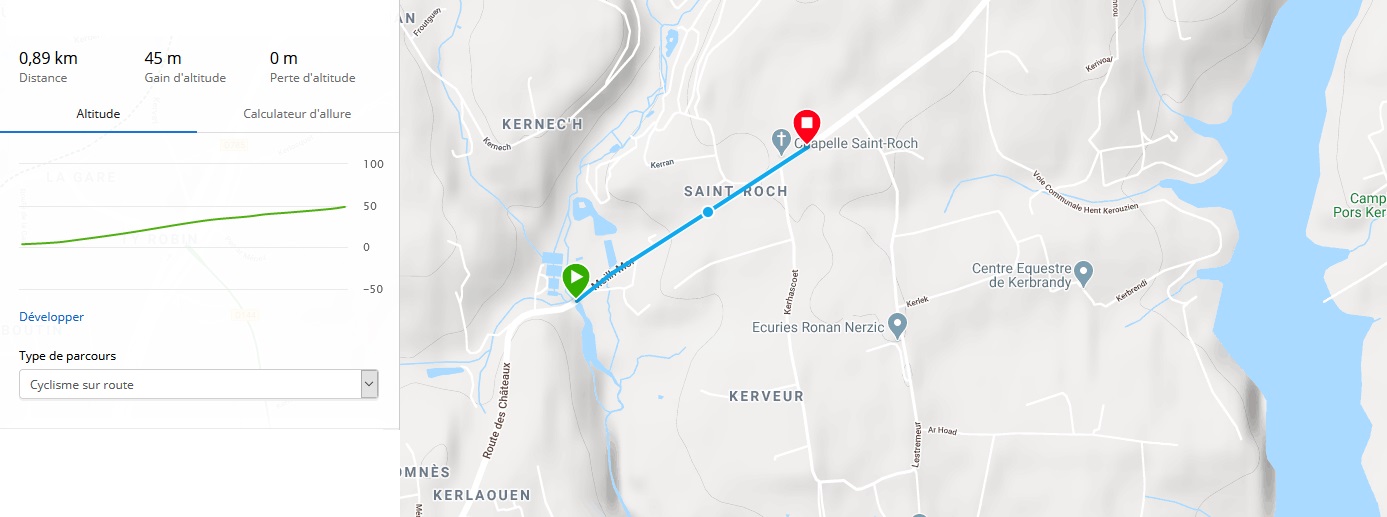Click the 45 m Gain d'altitude value
1387x517 pixels.
click(162, 58)
